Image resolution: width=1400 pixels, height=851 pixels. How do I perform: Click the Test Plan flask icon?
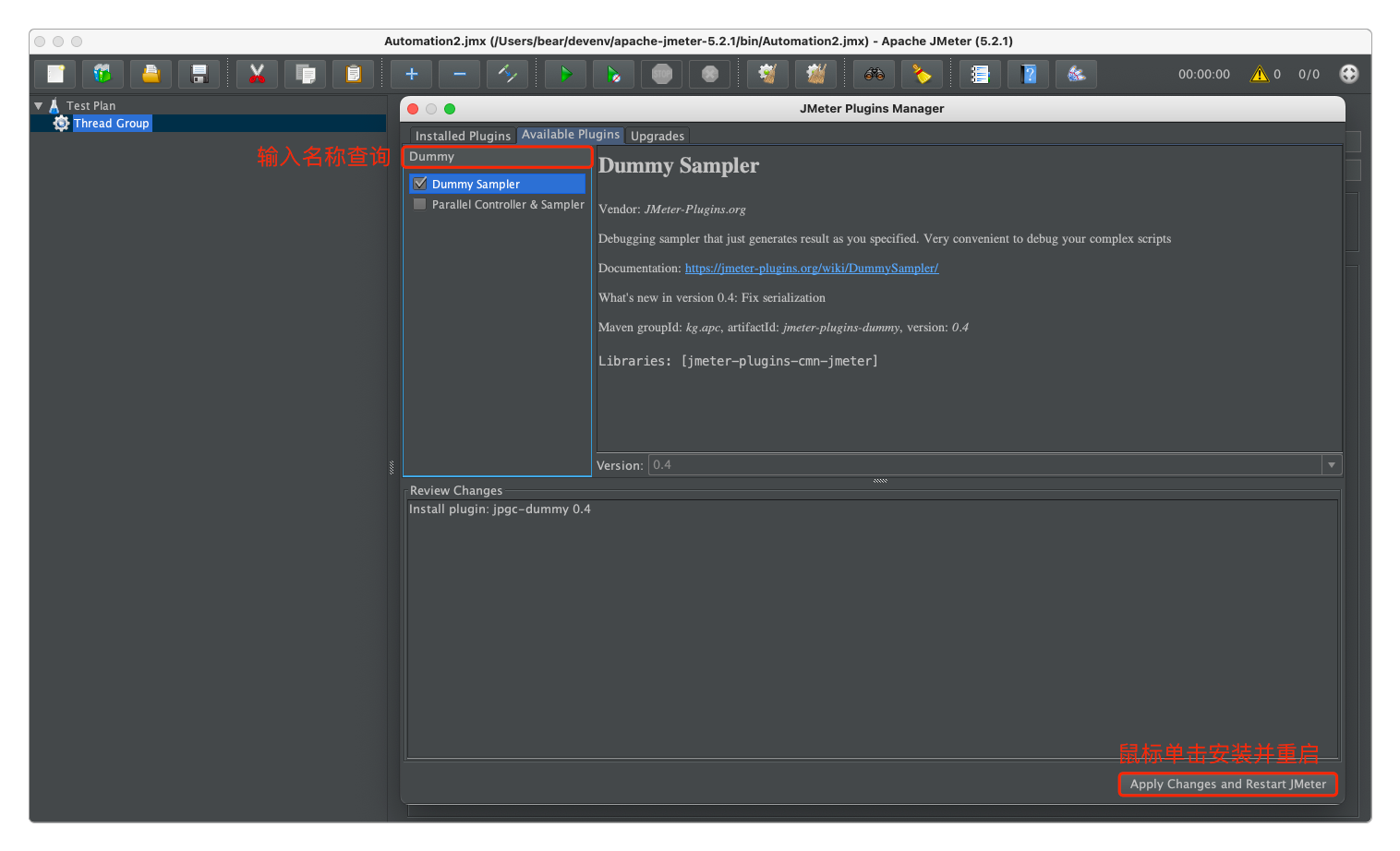[54, 105]
